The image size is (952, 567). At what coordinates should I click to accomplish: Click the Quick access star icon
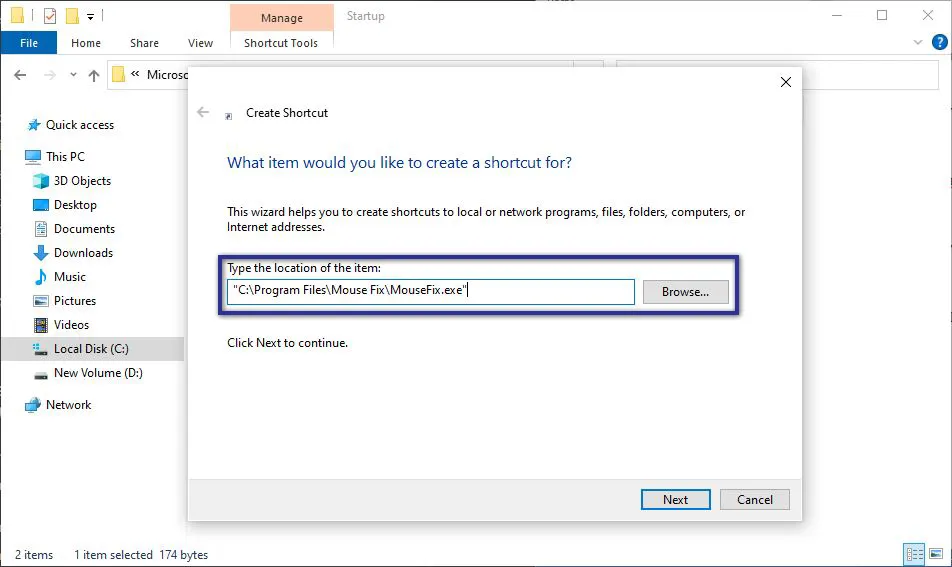coord(33,125)
